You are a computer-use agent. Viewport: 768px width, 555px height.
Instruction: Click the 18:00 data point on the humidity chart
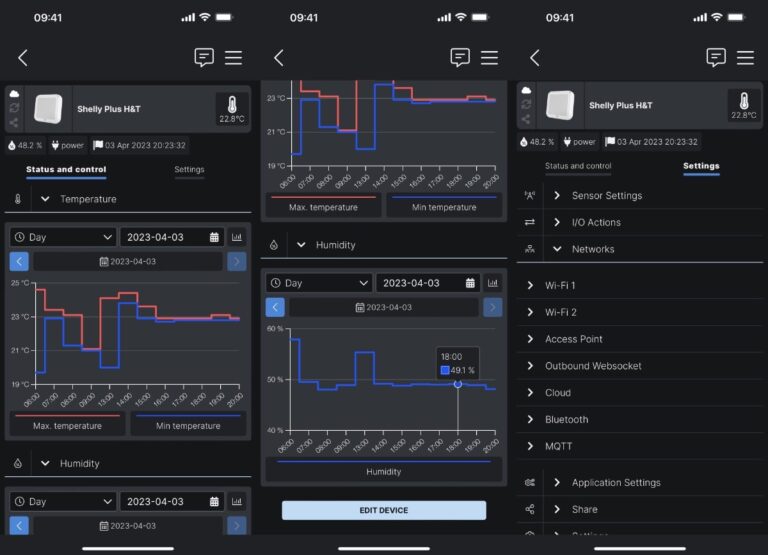click(458, 384)
